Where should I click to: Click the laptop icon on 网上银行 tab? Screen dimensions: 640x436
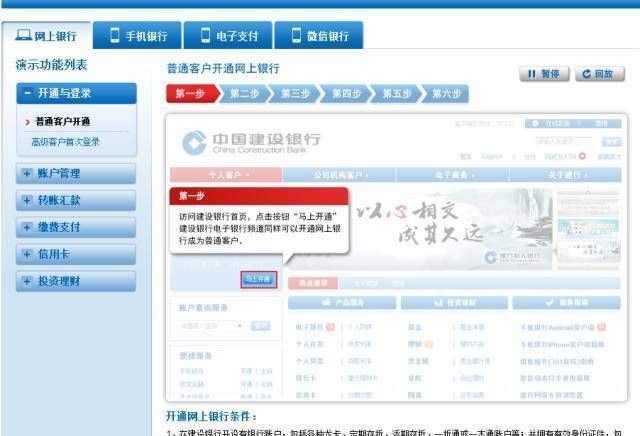click(x=23, y=35)
